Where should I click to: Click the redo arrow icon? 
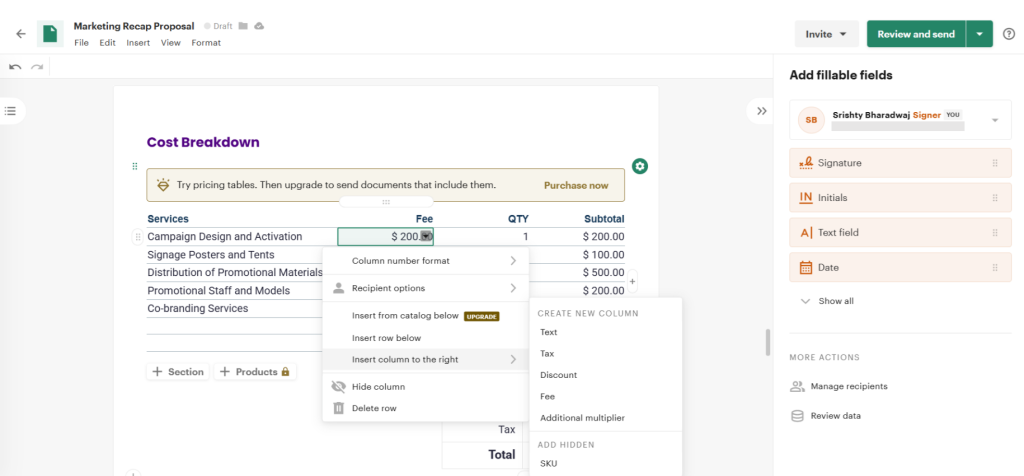pyautogui.click(x=37, y=67)
